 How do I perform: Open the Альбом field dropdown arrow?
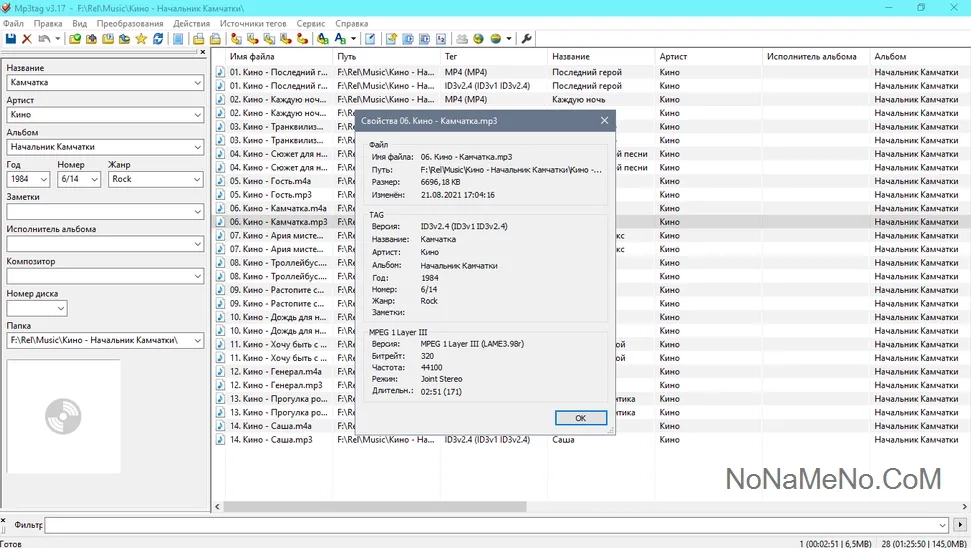click(x=197, y=147)
